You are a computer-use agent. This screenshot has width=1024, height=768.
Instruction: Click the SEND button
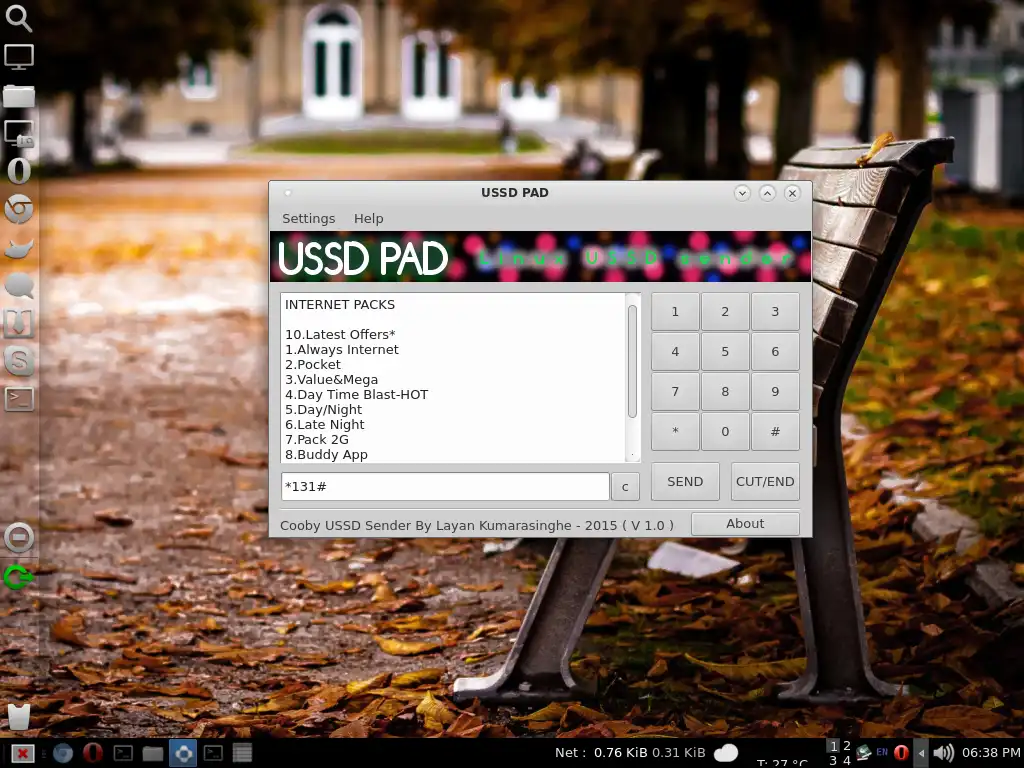(685, 481)
